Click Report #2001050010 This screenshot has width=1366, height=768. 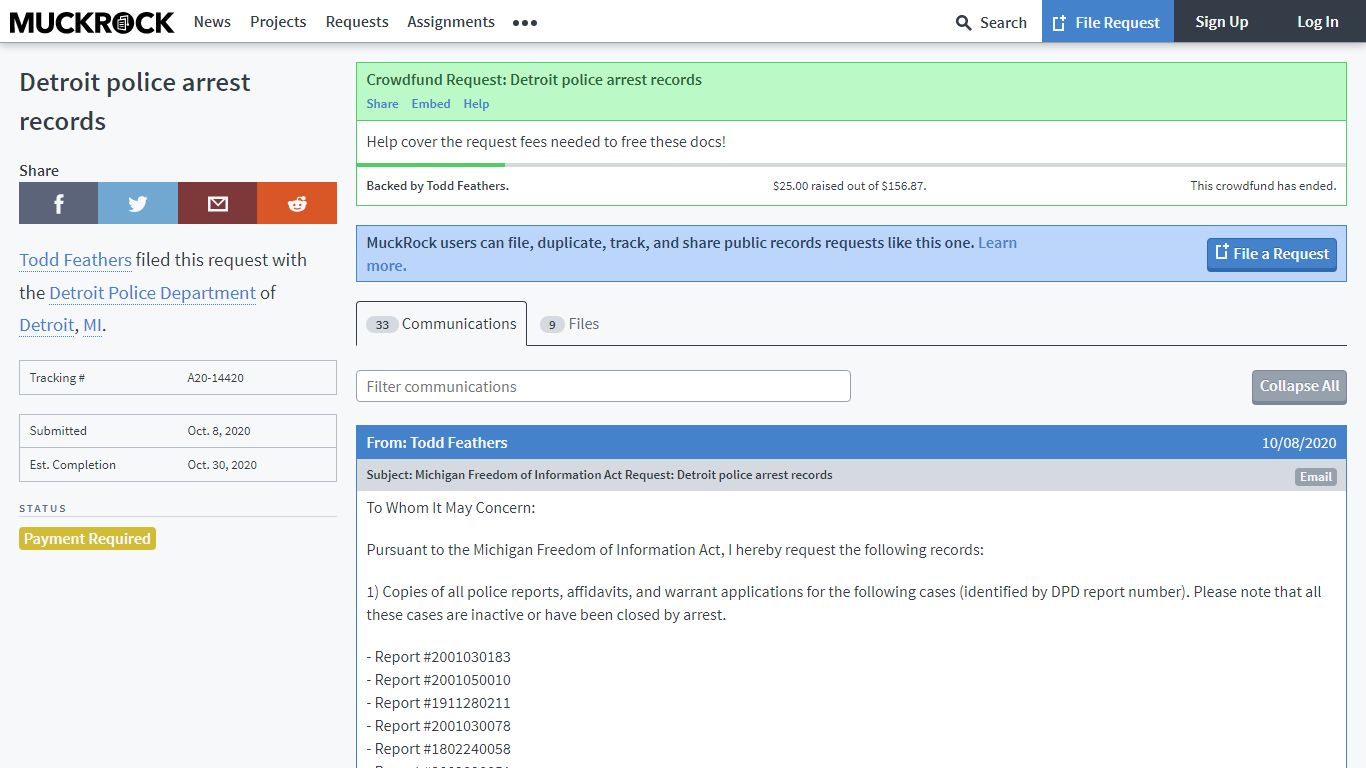click(438, 680)
